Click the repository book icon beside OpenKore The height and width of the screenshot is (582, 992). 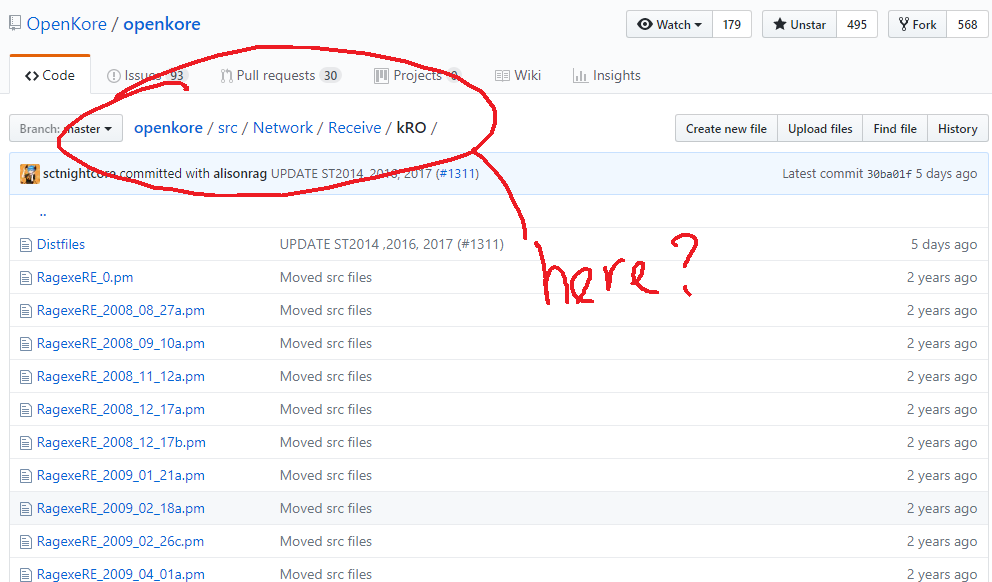coord(15,23)
